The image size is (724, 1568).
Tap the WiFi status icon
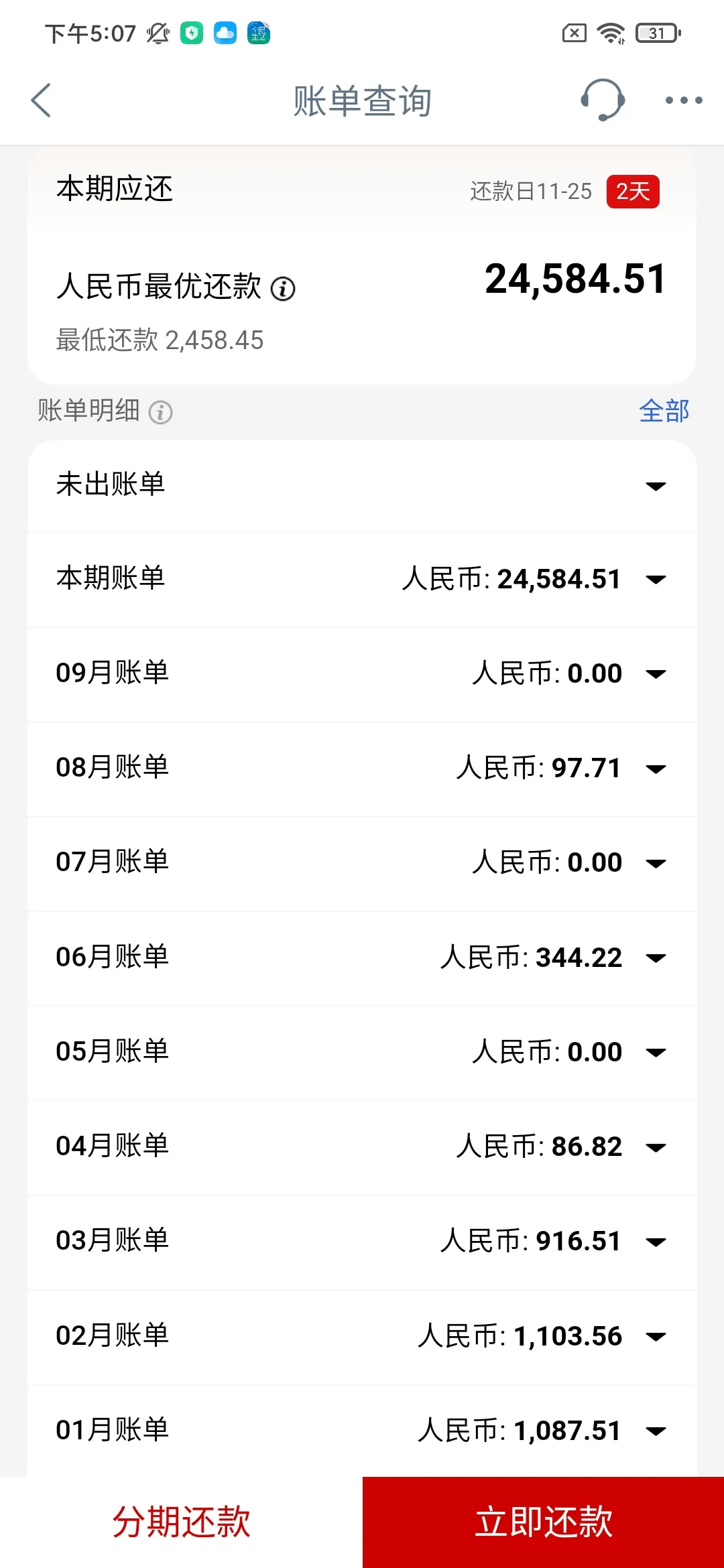(611, 33)
